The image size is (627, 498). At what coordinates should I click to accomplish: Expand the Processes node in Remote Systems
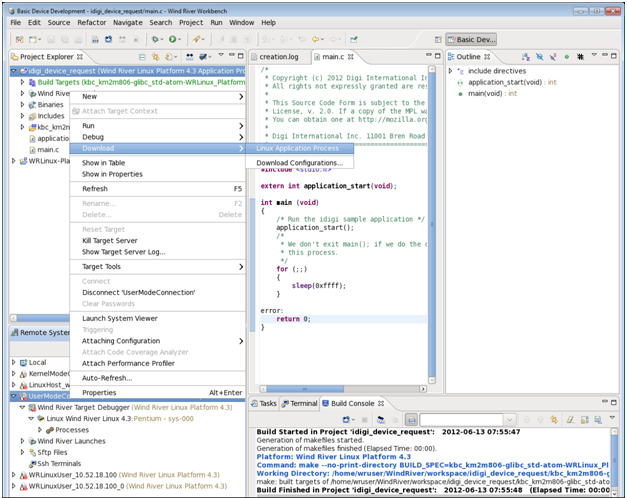pos(39,430)
